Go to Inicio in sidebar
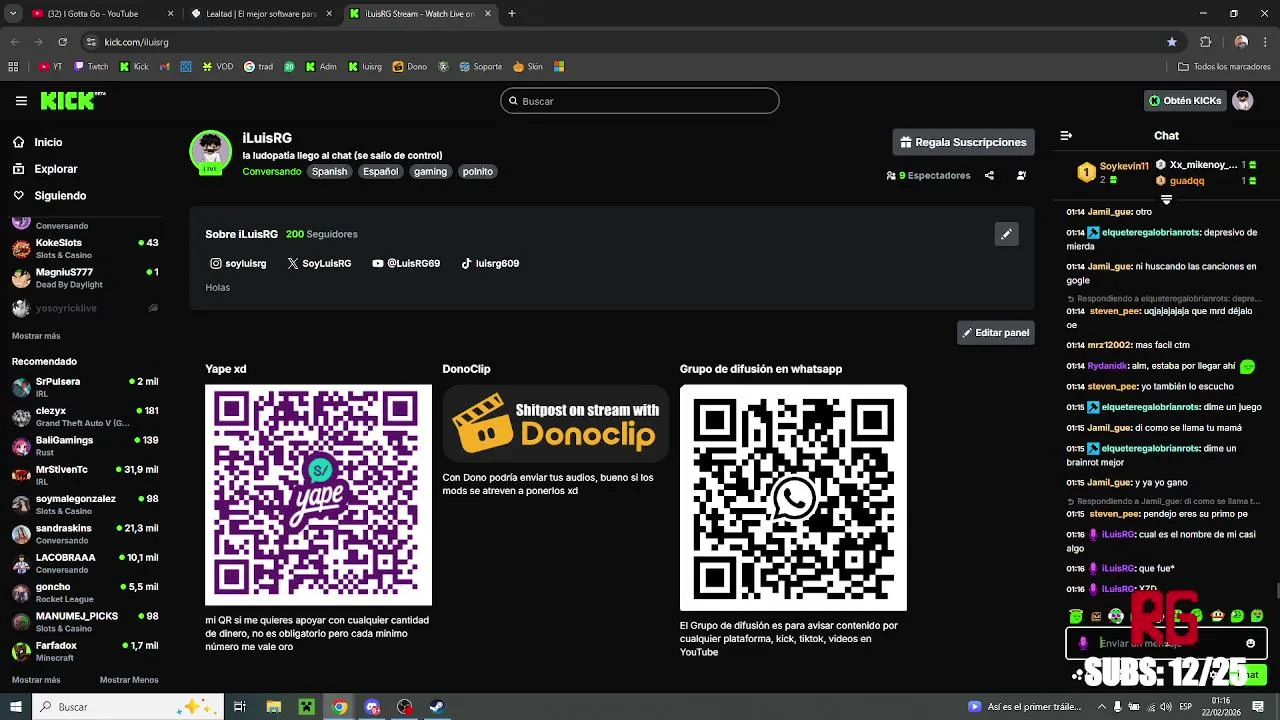Image resolution: width=1280 pixels, height=720 pixels. 48,142
